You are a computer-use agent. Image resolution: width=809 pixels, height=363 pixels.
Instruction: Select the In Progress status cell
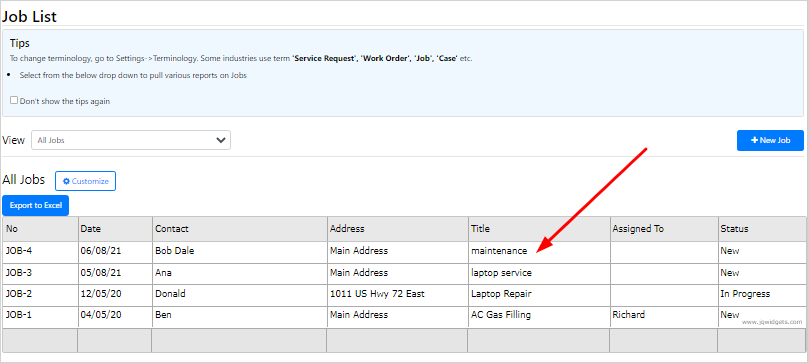click(x=762, y=294)
